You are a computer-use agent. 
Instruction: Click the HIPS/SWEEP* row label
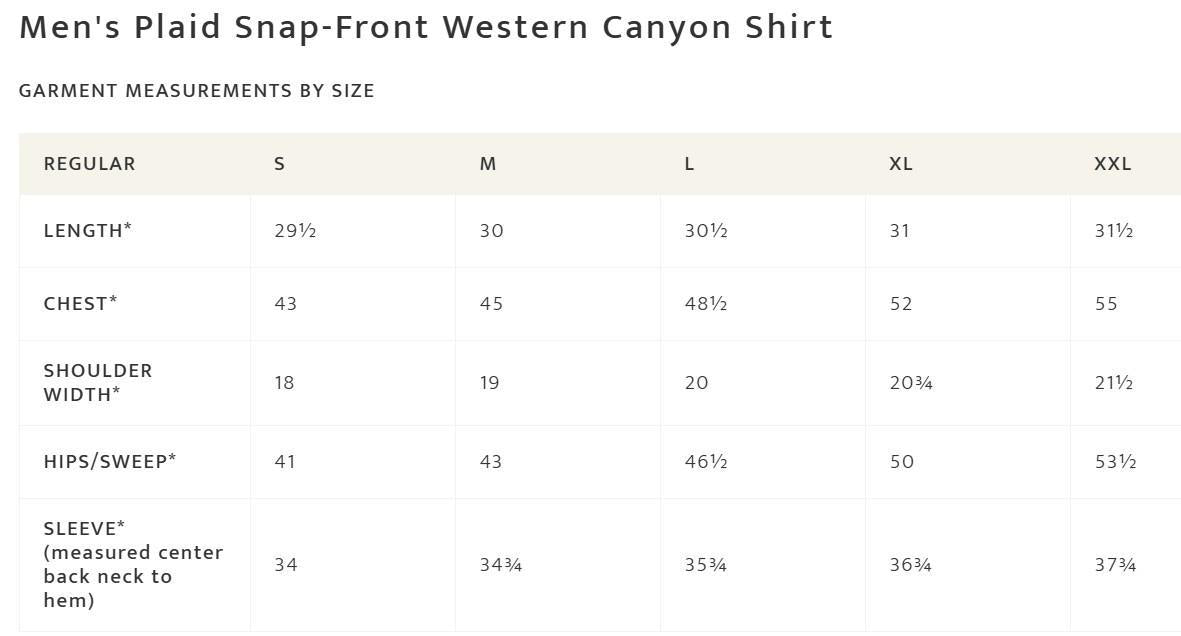(110, 462)
